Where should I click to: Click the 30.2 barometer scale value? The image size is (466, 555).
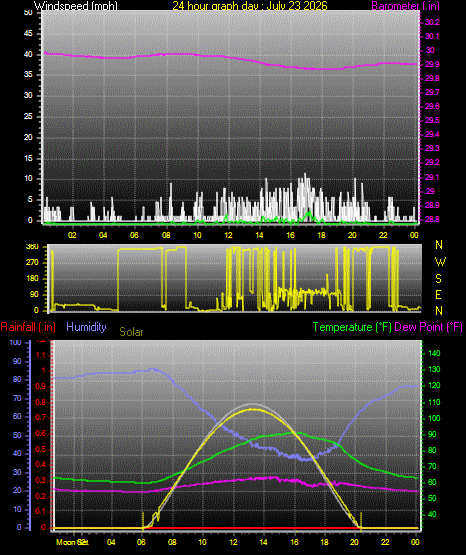click(432, 22)
